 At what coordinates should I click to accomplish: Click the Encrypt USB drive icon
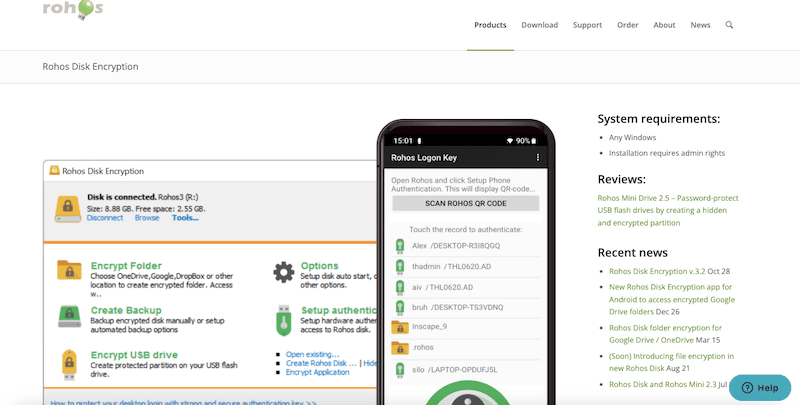click(69, 364)
